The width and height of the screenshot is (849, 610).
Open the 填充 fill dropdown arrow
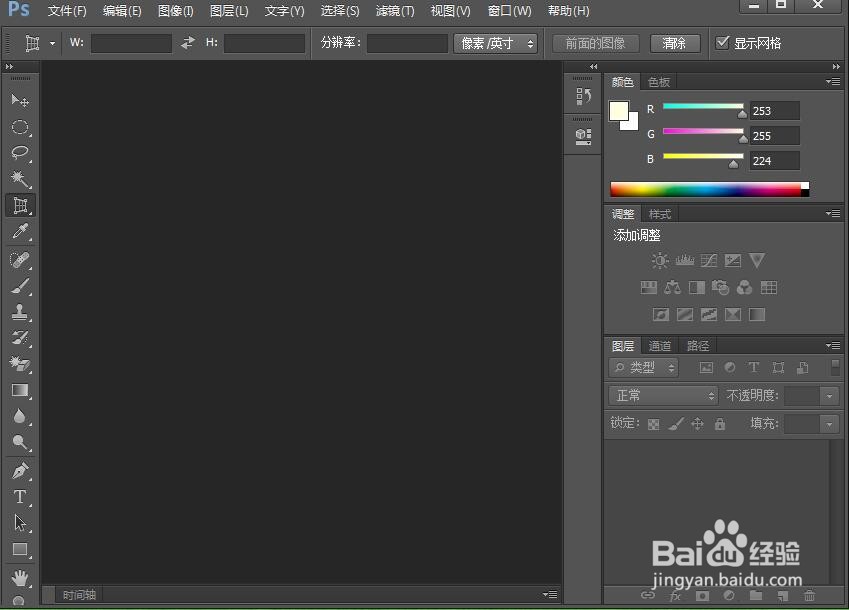(x=830, y=424)
